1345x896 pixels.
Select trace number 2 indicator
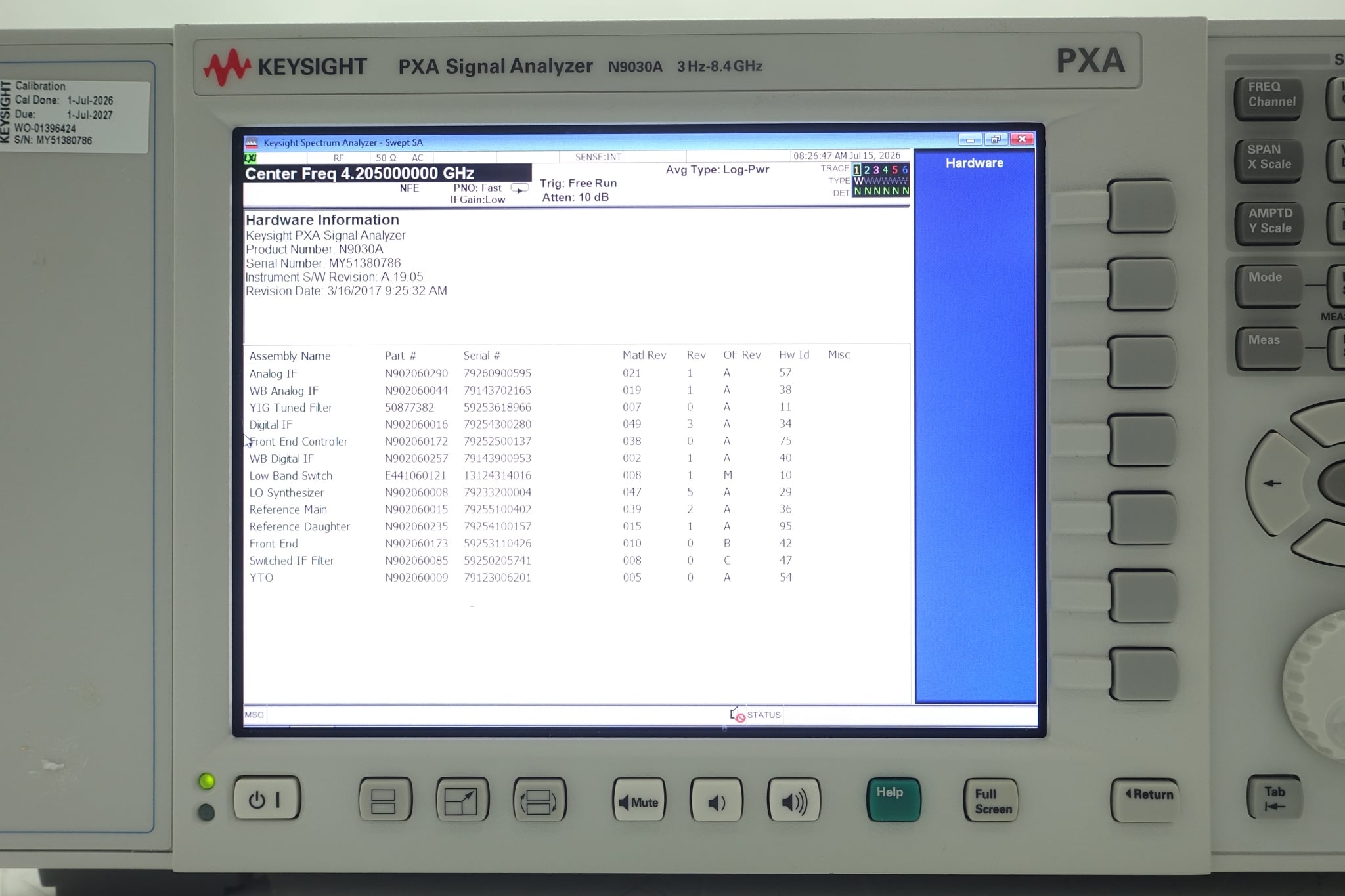point(867,170)
